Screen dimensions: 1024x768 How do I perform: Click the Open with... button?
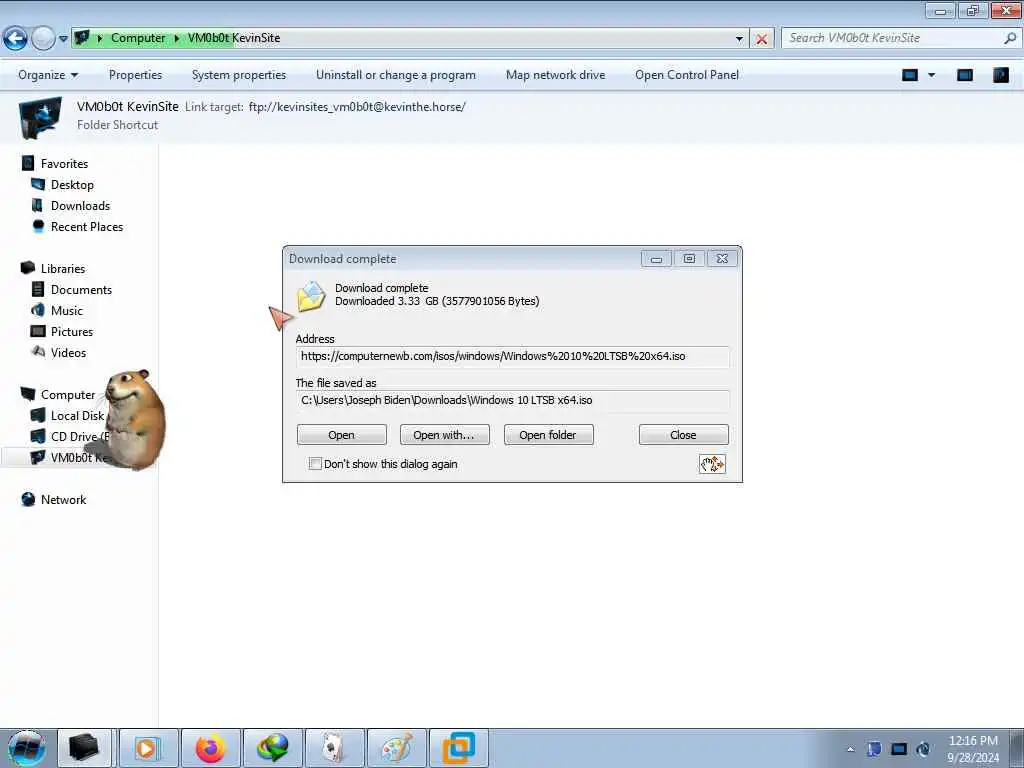pyautogui.click(x=444, y=435)
